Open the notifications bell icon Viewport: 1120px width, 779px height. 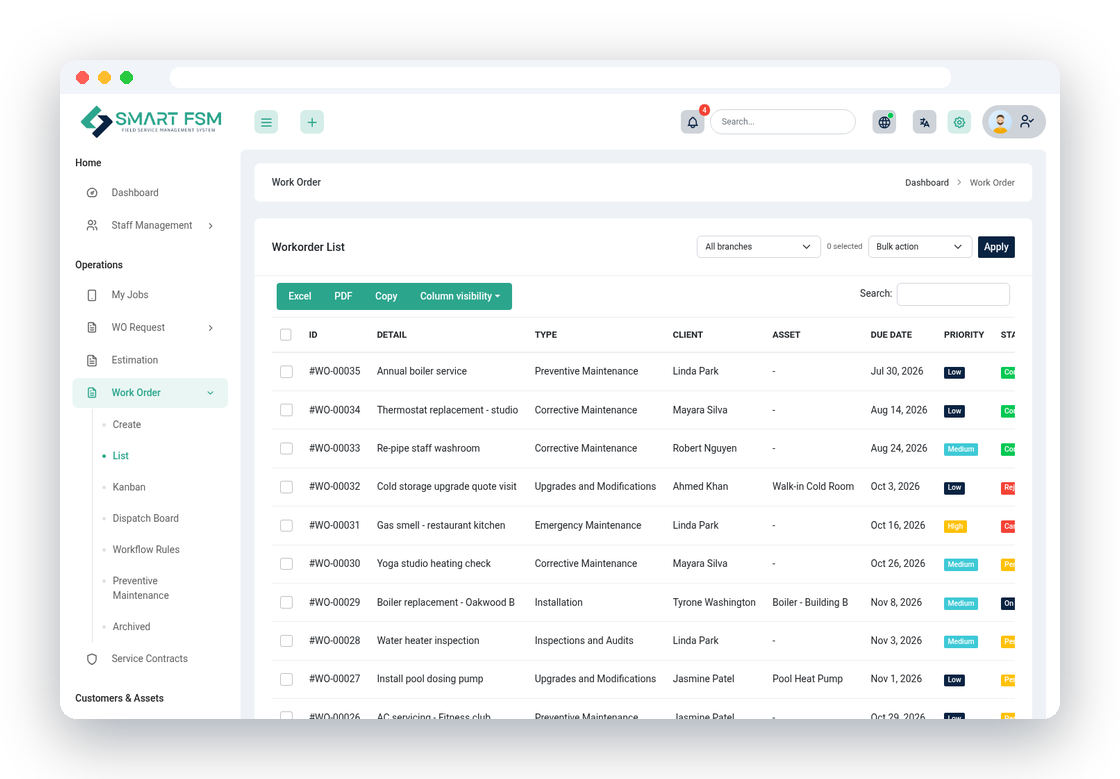point(693,122)
